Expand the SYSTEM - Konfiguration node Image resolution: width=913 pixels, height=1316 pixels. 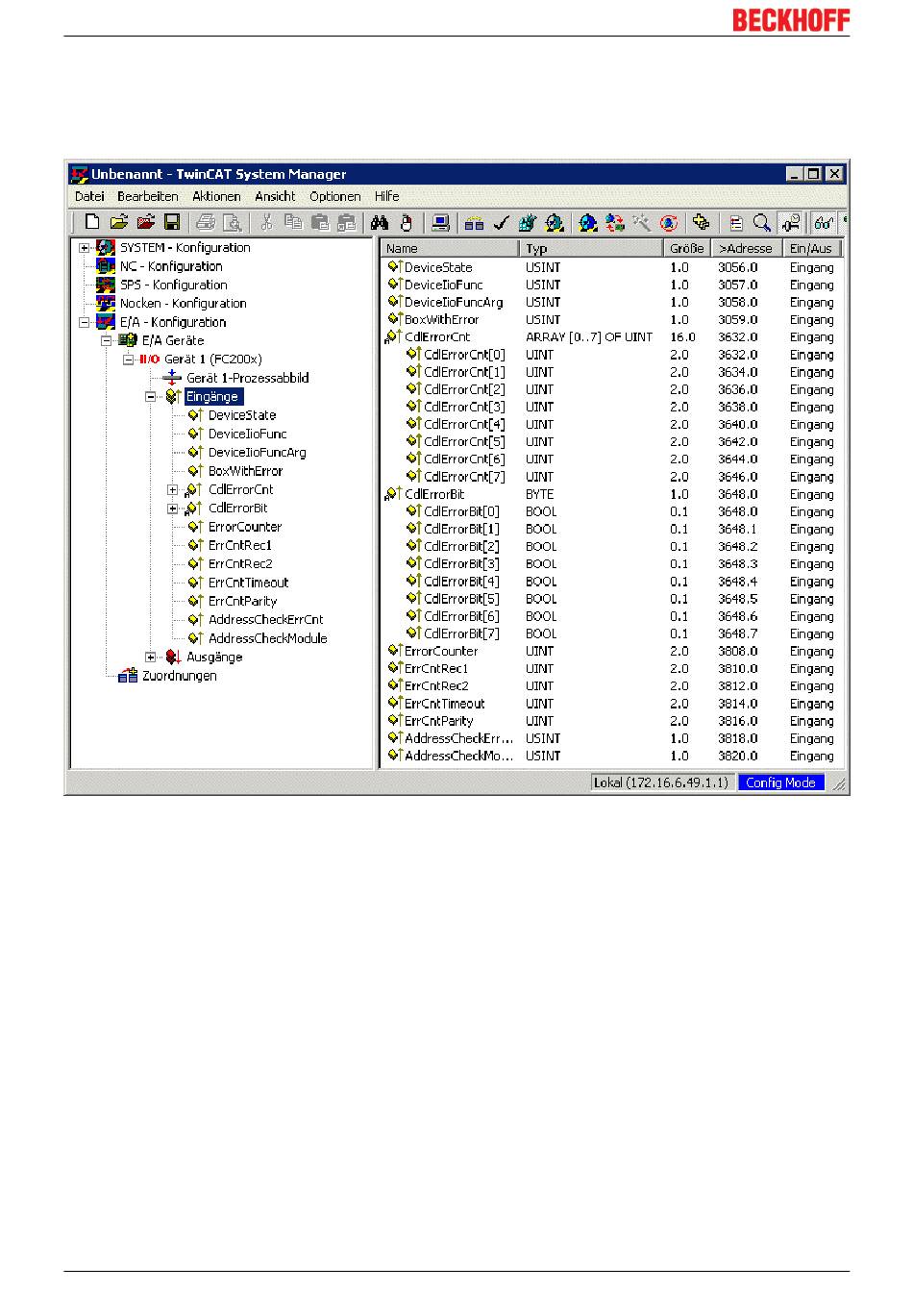point(85,248)
